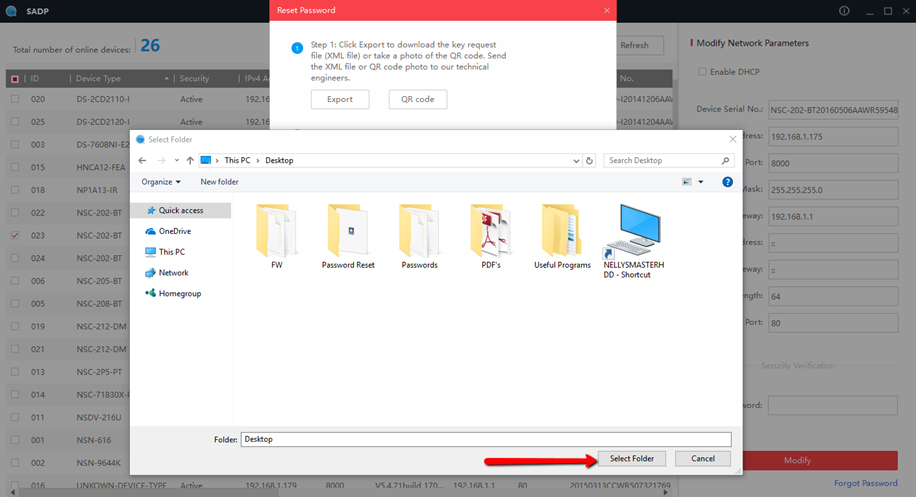Select OneDrive in the navigation pane
Image resolution: width=916 pixels, height=497 pixels.
point(173,231)
